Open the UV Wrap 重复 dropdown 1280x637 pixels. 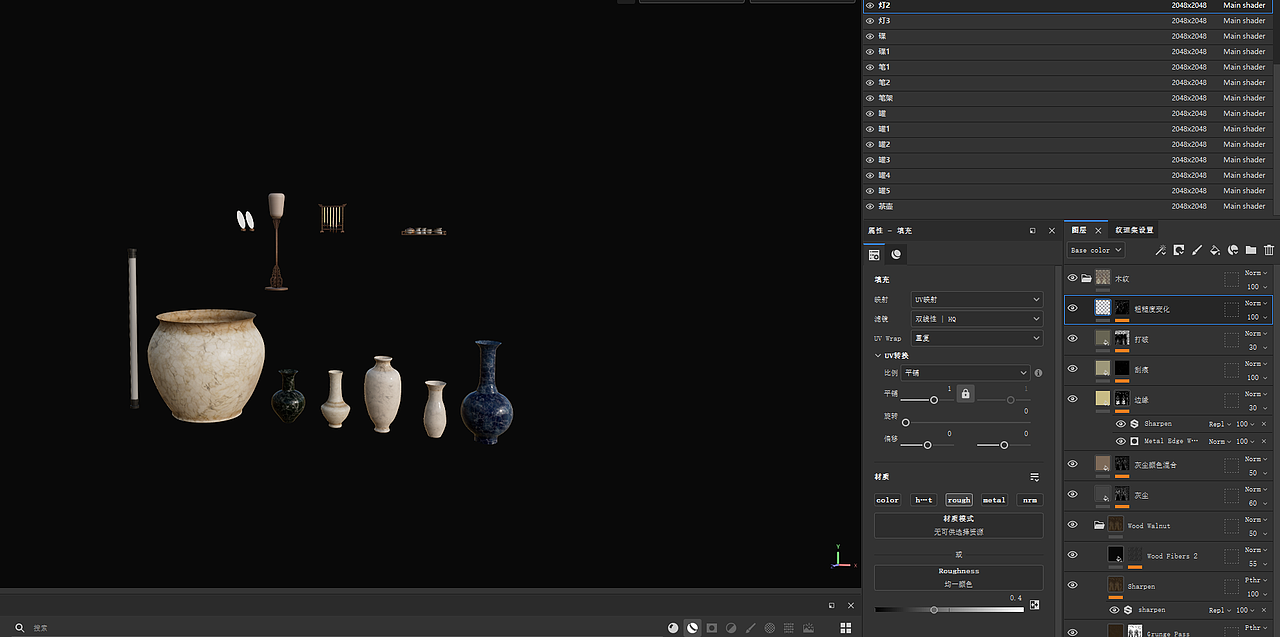(x=977, y=338)
